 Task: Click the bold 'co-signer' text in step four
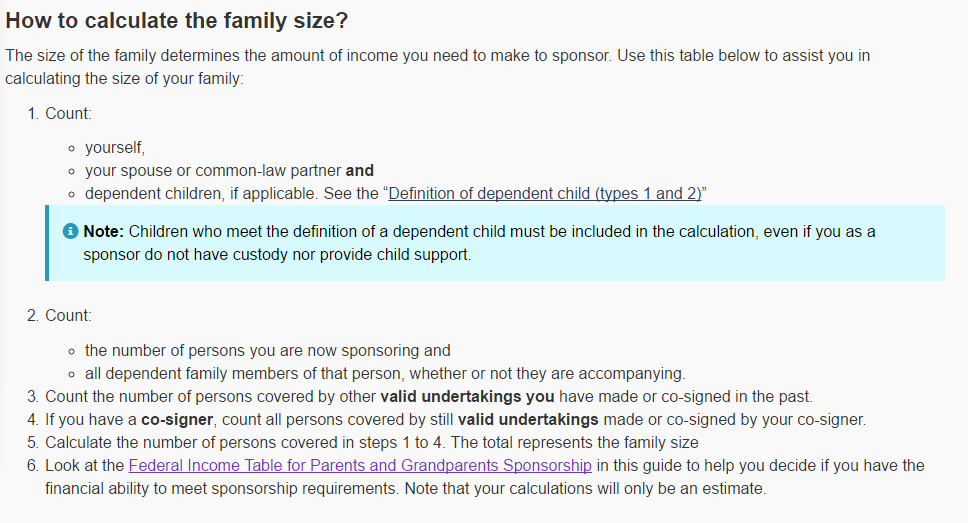click(177, 419)
